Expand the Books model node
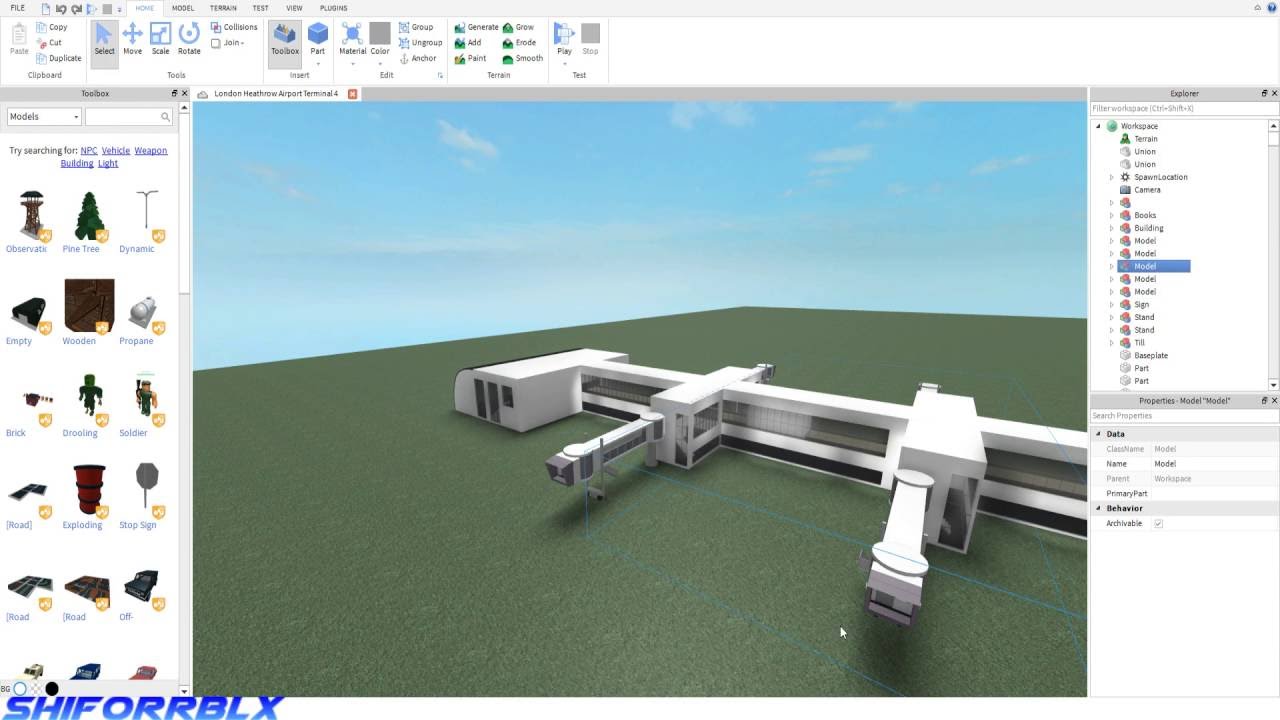Screen dimensions: 1280x720 pos(1111,215)
